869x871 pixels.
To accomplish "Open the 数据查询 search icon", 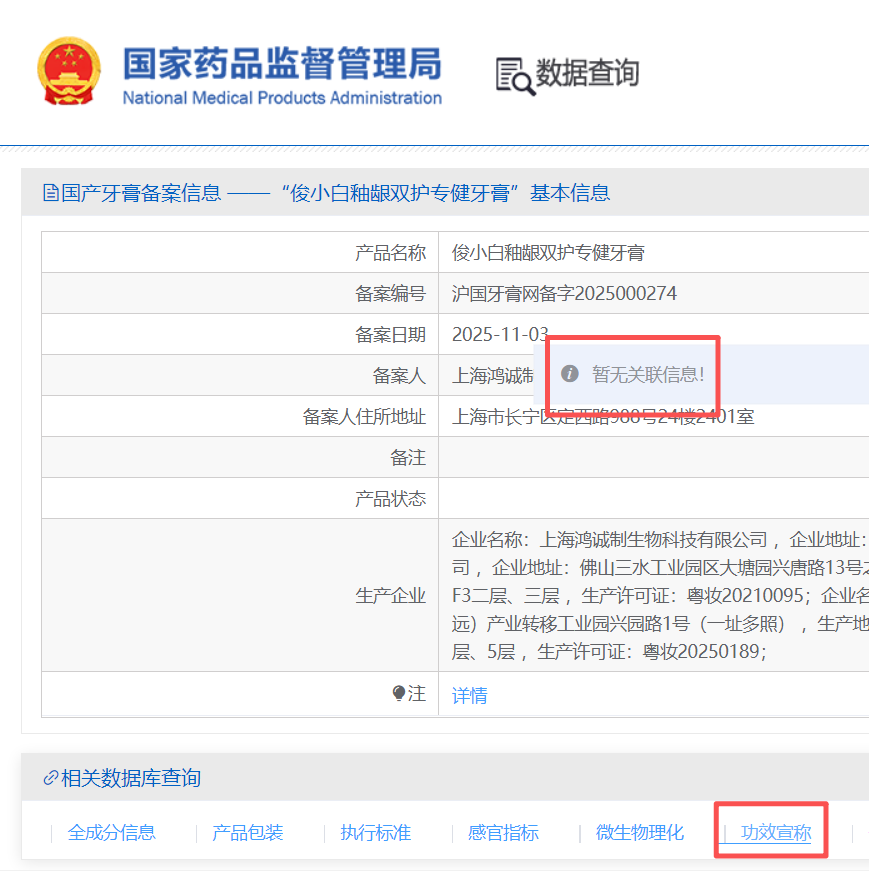I will [515, 77].
